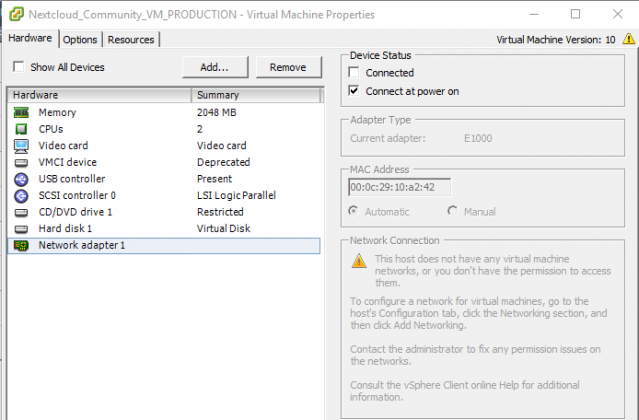The image size is (639, 420).
Task: Click the 2048 MB summary value
Action: (217, 112)
